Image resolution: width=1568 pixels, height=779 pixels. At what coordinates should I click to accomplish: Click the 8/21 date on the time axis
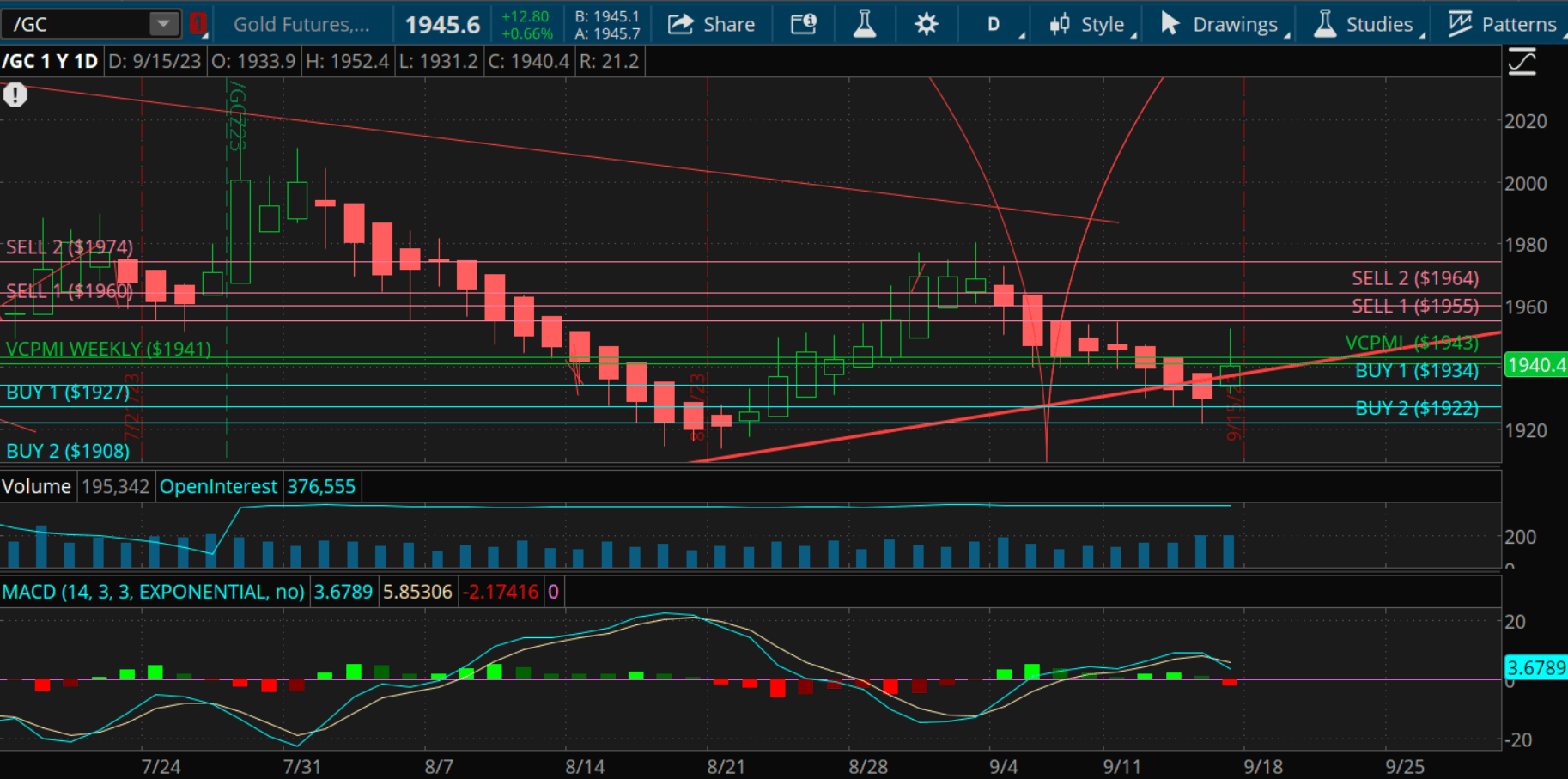726,766
